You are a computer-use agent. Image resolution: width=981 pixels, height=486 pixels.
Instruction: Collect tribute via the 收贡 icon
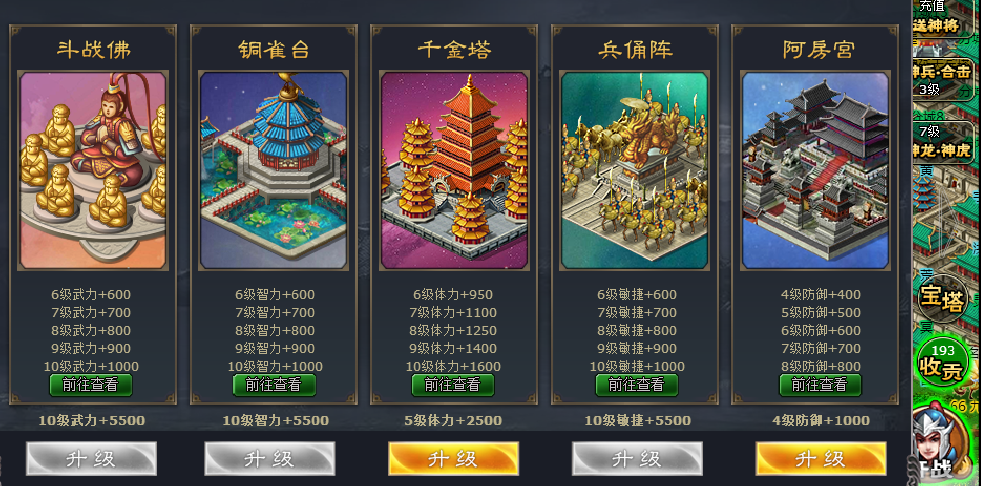[942, 363]
